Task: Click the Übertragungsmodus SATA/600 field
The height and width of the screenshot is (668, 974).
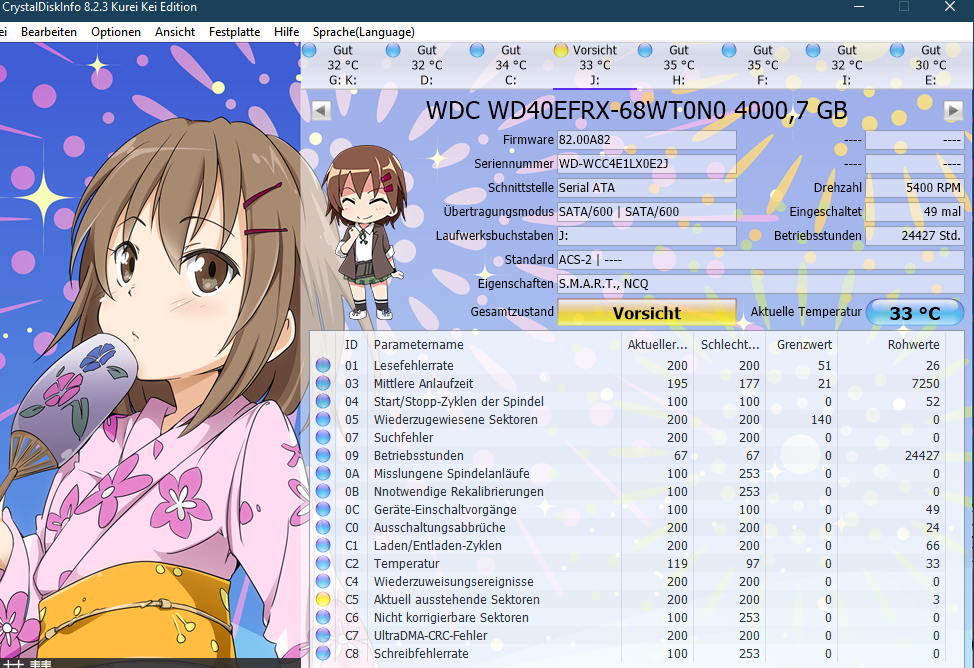Action: coord(647,212)
